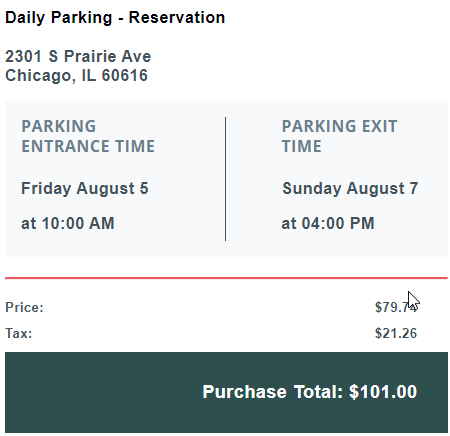The image size is (450, 436).
Task: Select the Sunday August 7 exit date
Action: click(x=350, y=189)
